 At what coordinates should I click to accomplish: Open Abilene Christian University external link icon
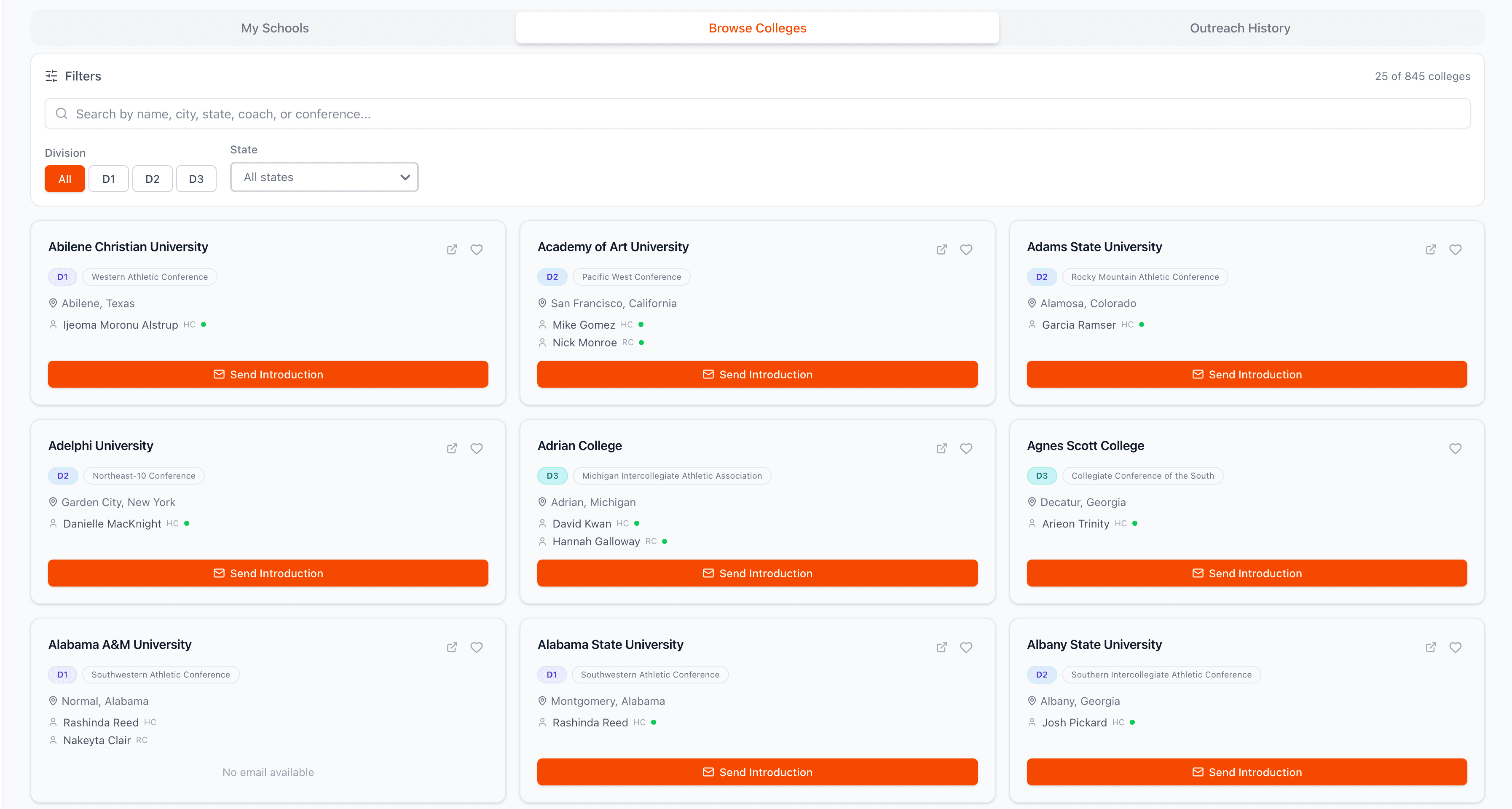click(452, 249)
